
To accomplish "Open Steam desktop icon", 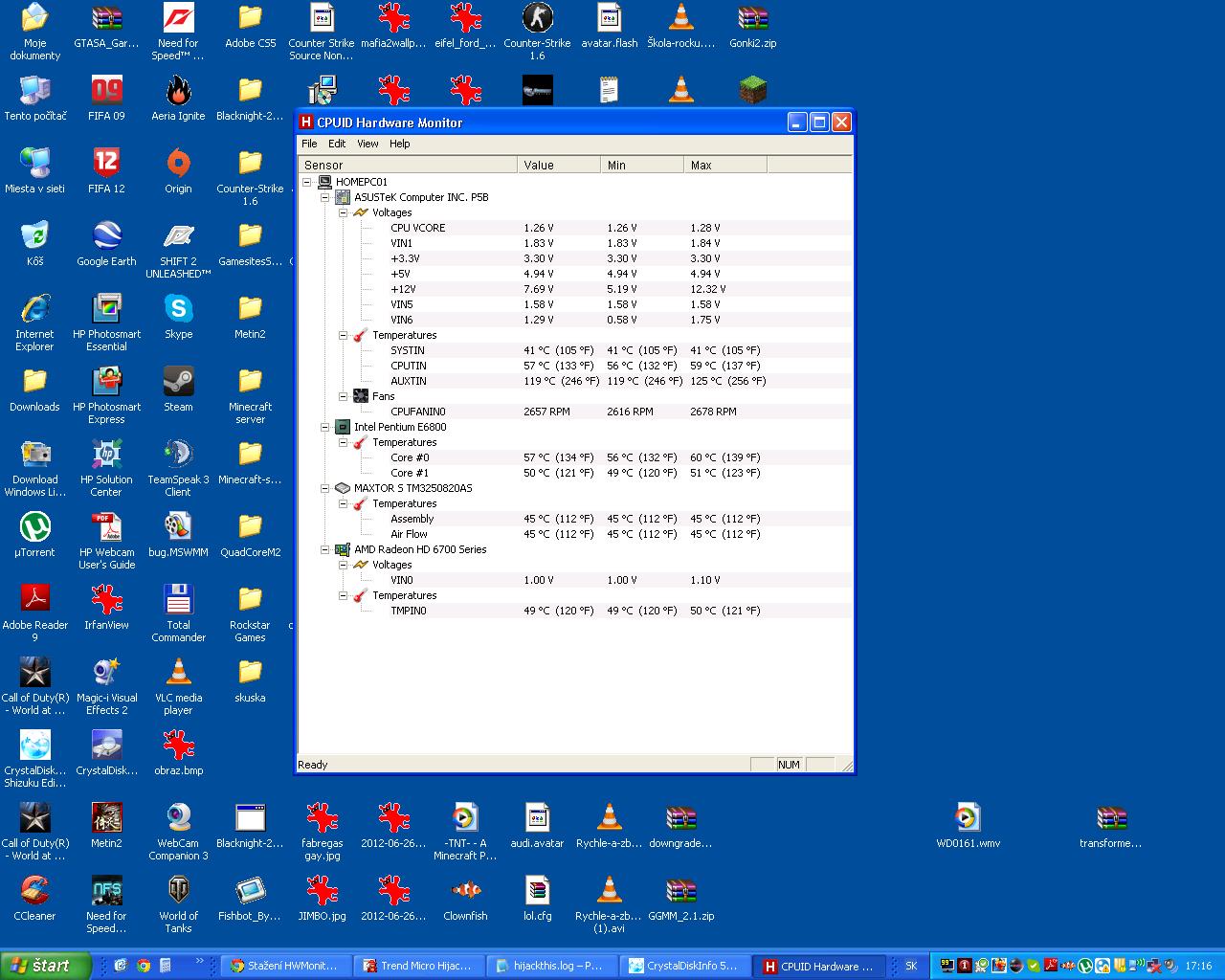I will [x=178, y=390].
